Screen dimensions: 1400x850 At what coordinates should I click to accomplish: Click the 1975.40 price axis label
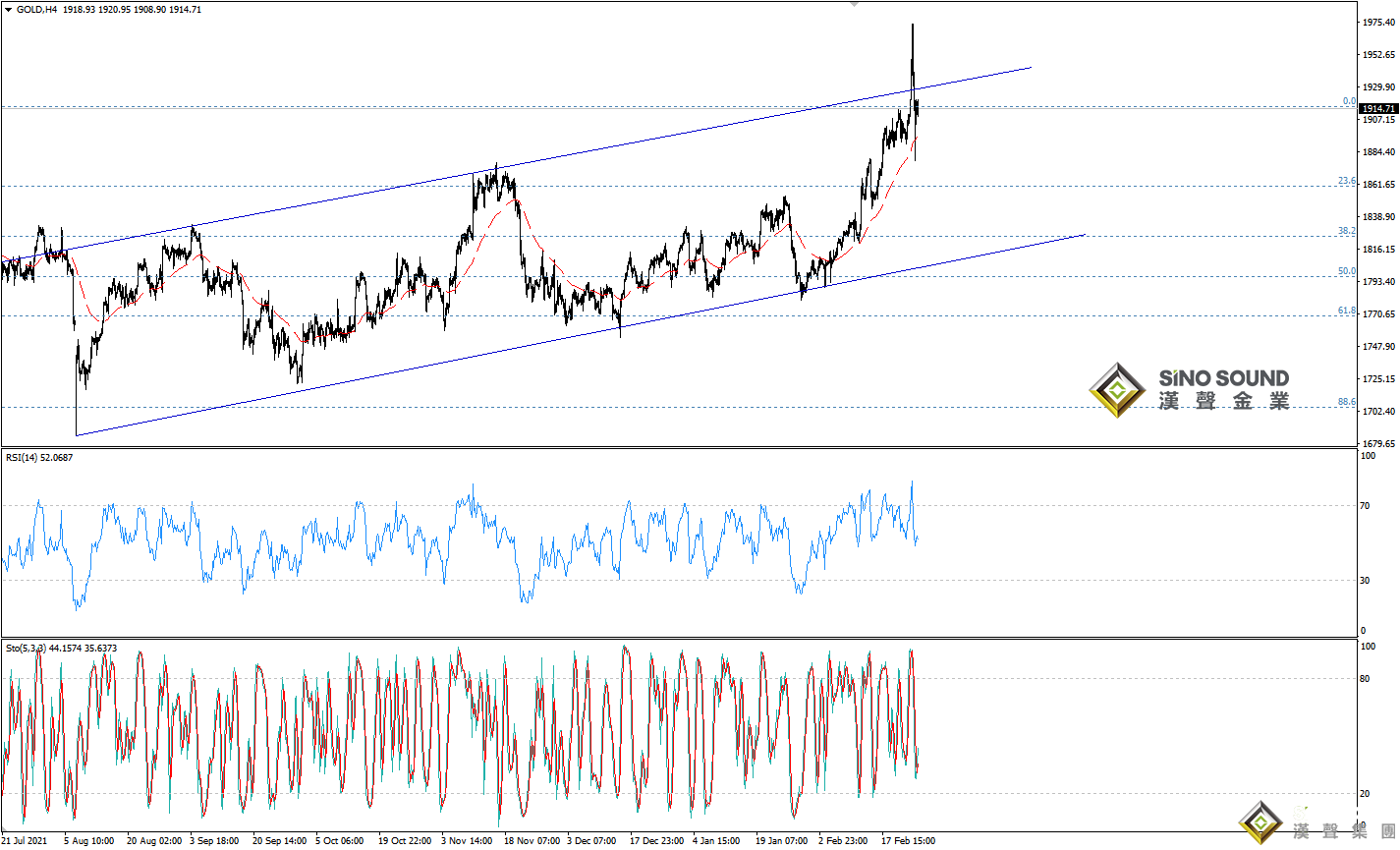(x=1378, y=23)
